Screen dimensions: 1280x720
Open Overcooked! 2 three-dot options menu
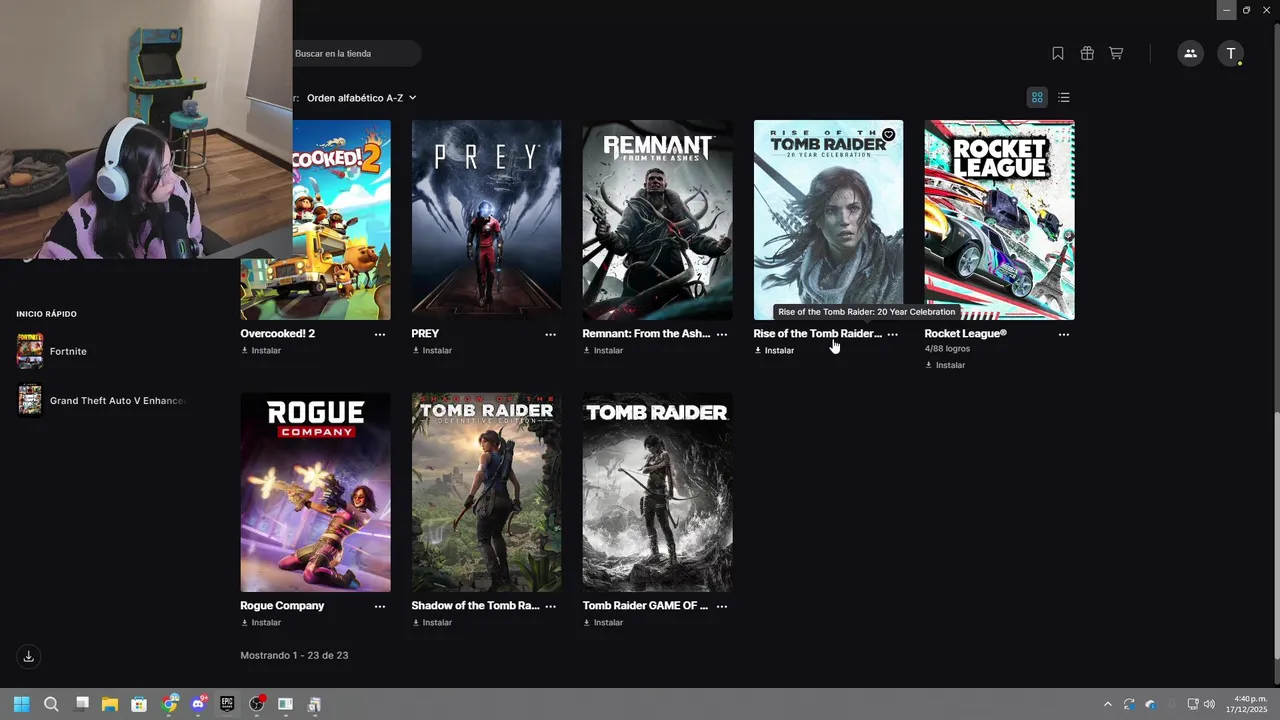coord(380,334)
